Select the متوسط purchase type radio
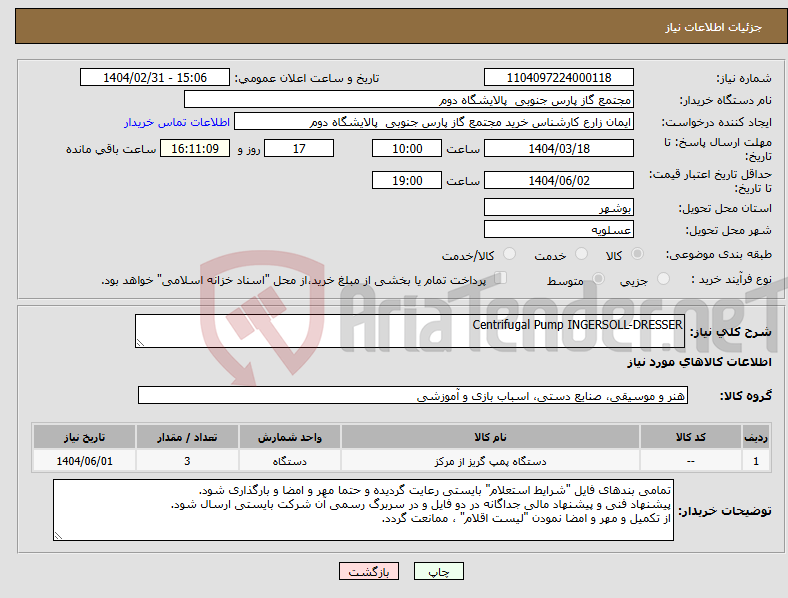This screenshot has height=598, width=788. click(598, 279)
